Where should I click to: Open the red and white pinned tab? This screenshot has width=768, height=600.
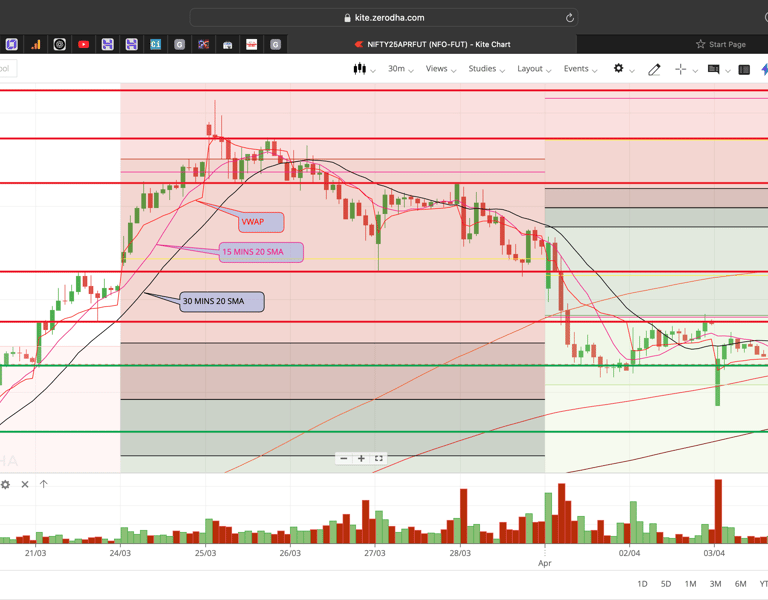(251, 45)
